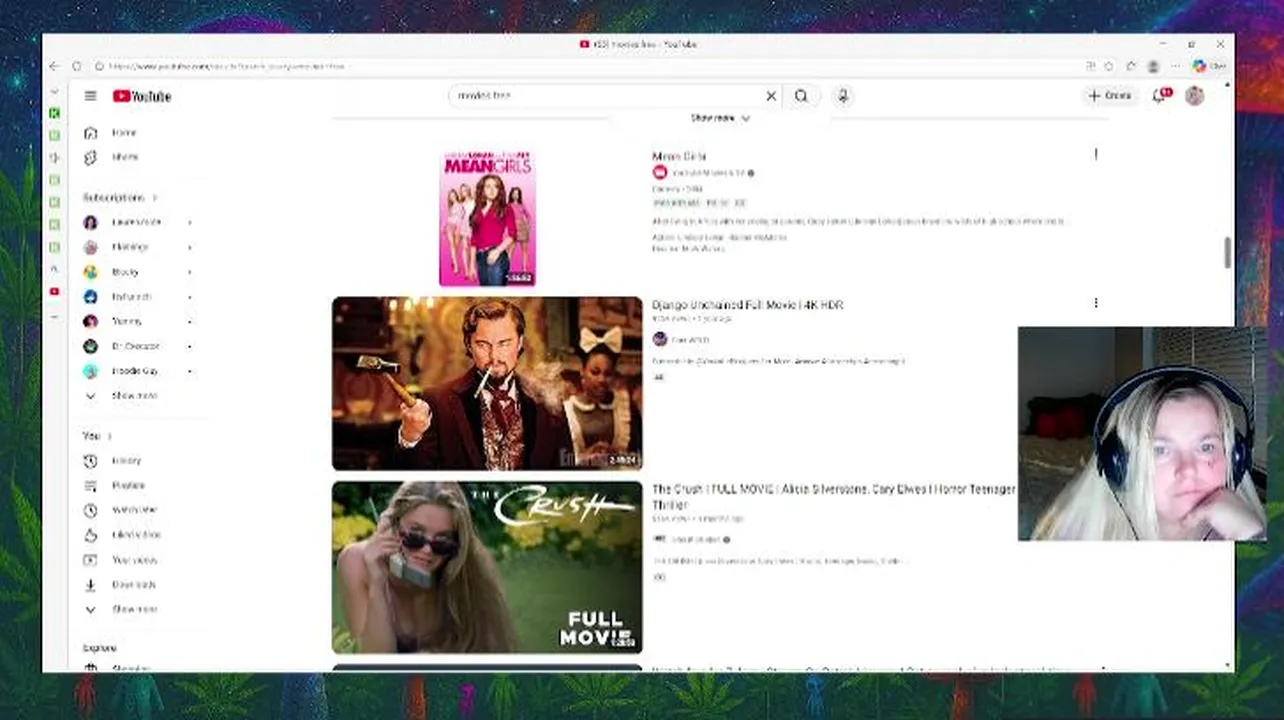Go back with browser back arrow
The width and height of the screenshot is (1284, 720).
[54, 66]
